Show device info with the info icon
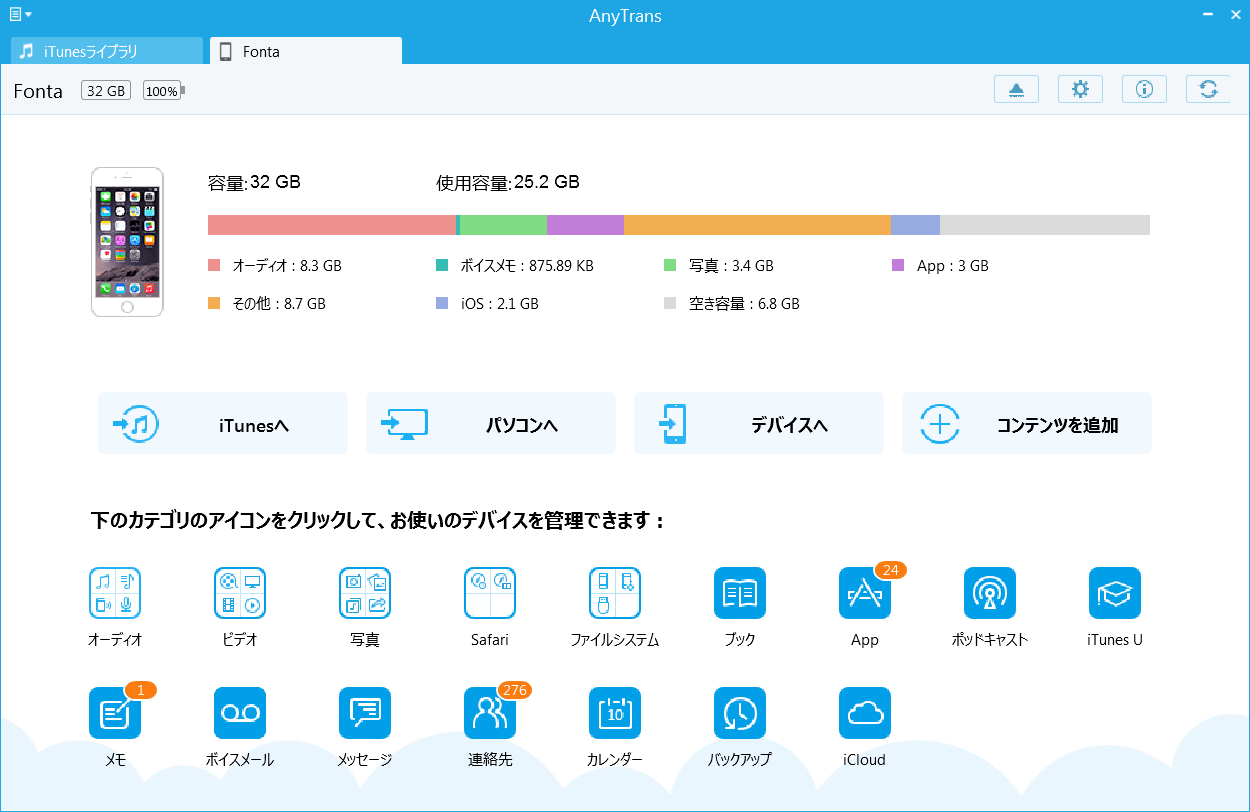This screenshot has width=1250, height=812. (1144, 89)
